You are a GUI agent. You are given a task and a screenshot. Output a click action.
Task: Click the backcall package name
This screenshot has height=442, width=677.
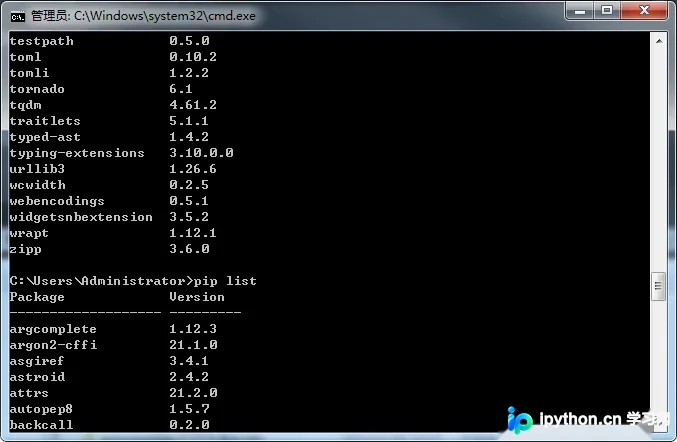[41, 425]
